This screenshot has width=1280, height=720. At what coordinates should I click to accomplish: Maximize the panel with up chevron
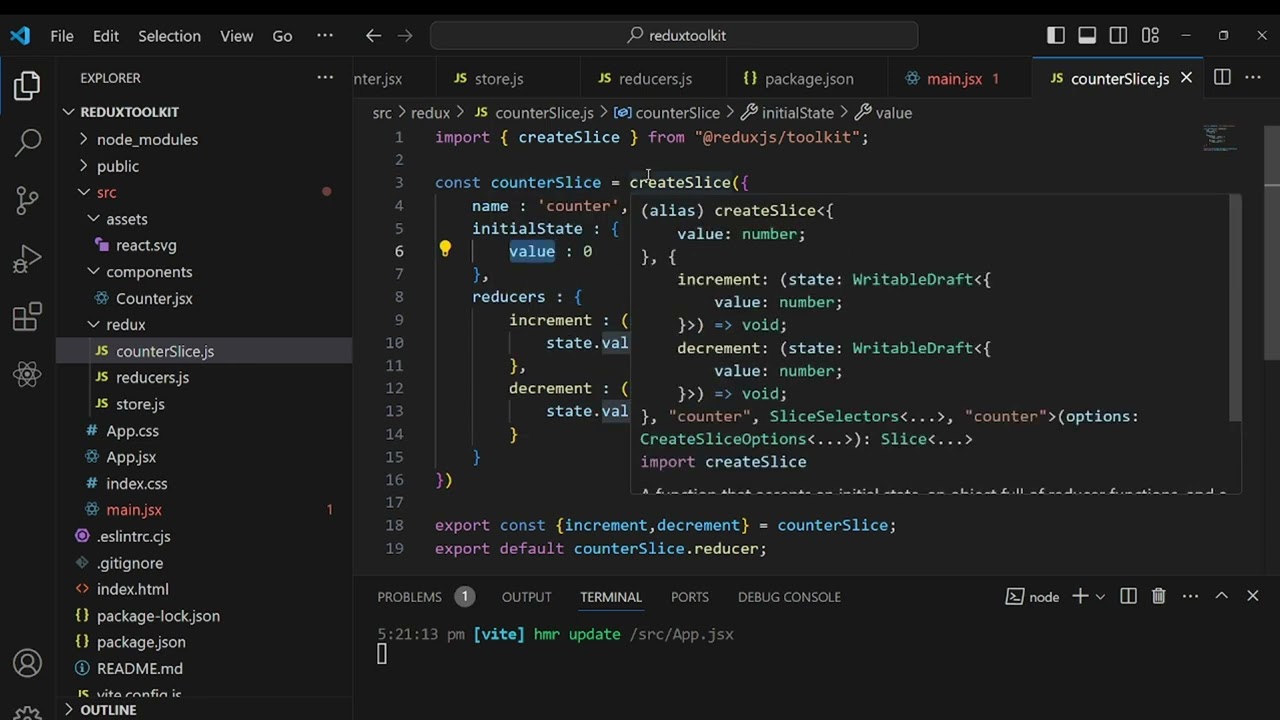pos(1221,596)
